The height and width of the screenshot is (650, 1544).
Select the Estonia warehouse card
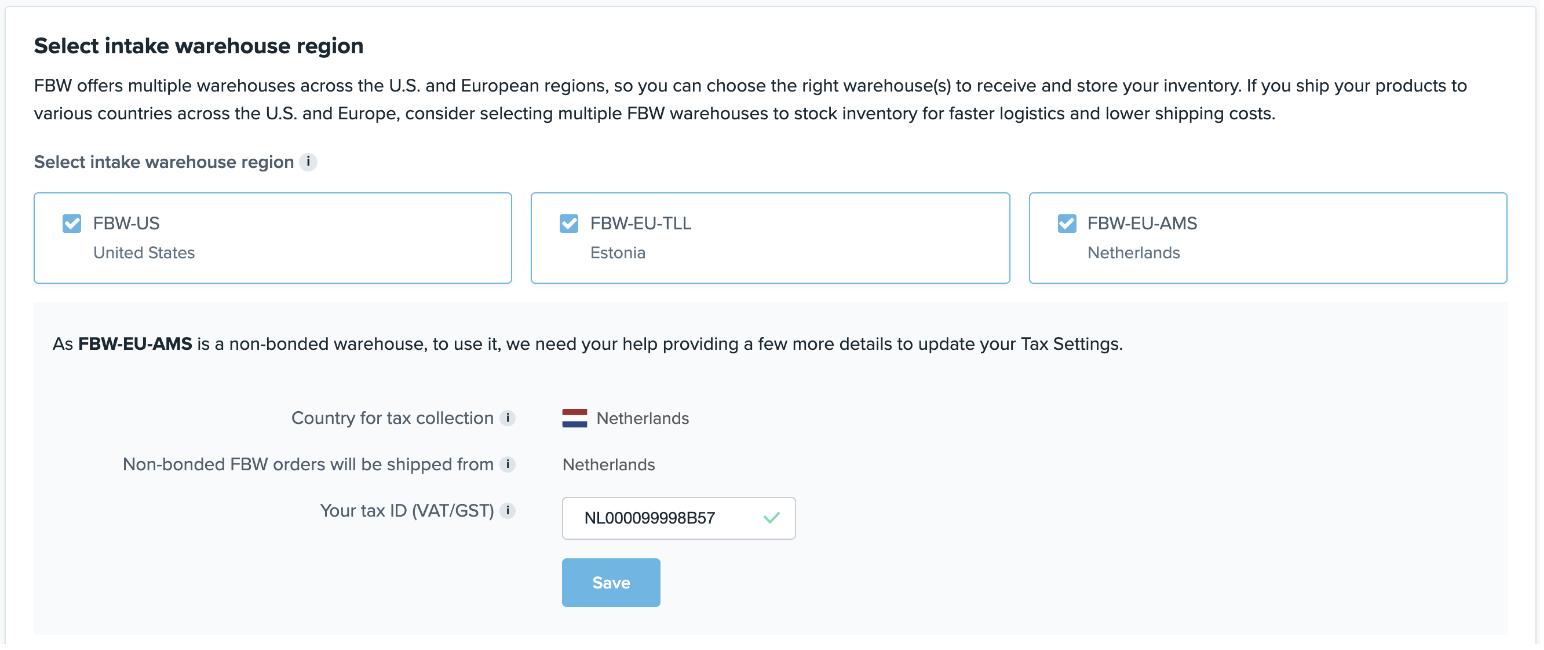(x=770, y=238)
